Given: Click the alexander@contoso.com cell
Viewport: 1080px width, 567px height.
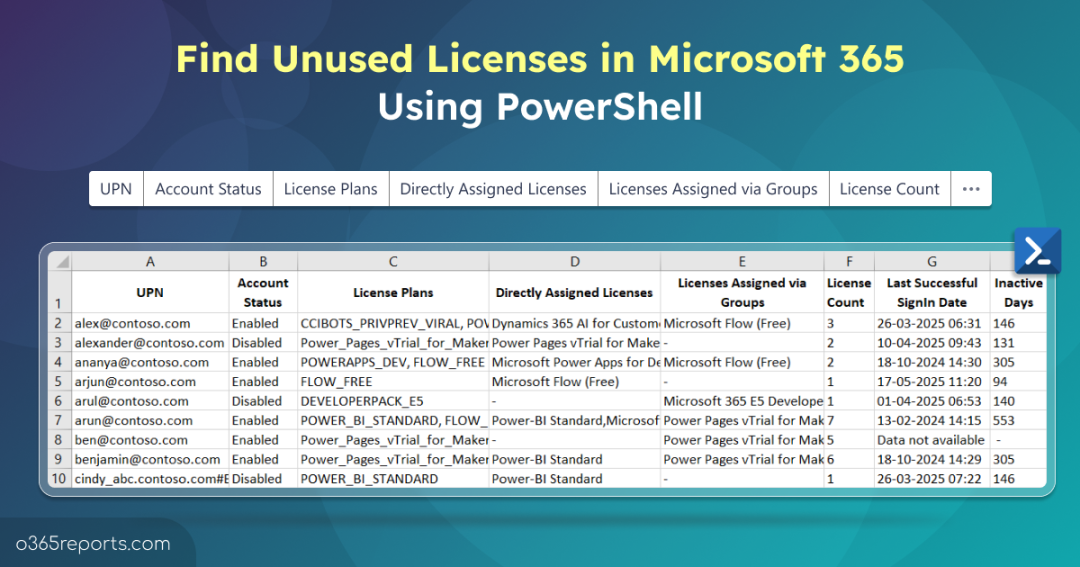Looking at the screenshot, I should pyautogui.click(x=150, y=342).
